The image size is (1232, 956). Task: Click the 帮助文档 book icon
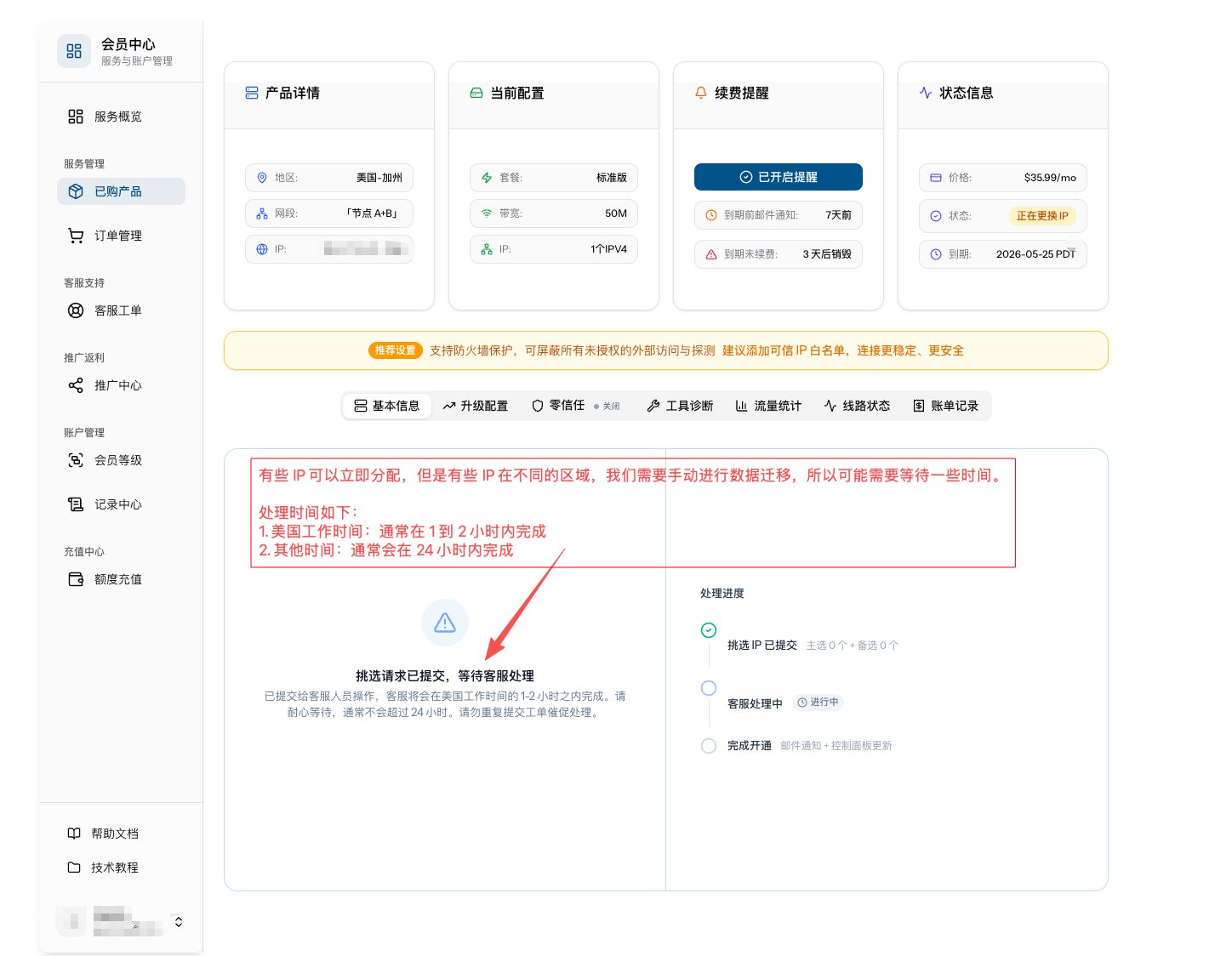click(74, 834)
